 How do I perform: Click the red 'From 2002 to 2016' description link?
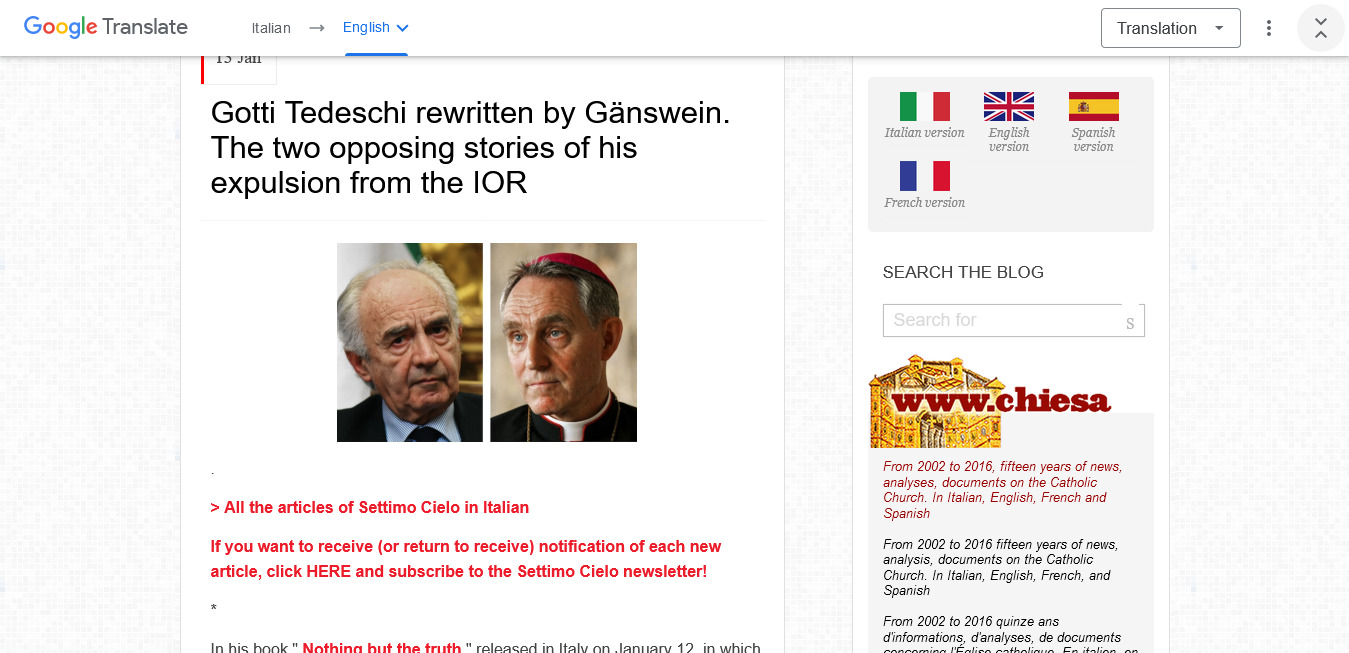coord(1003,490)
